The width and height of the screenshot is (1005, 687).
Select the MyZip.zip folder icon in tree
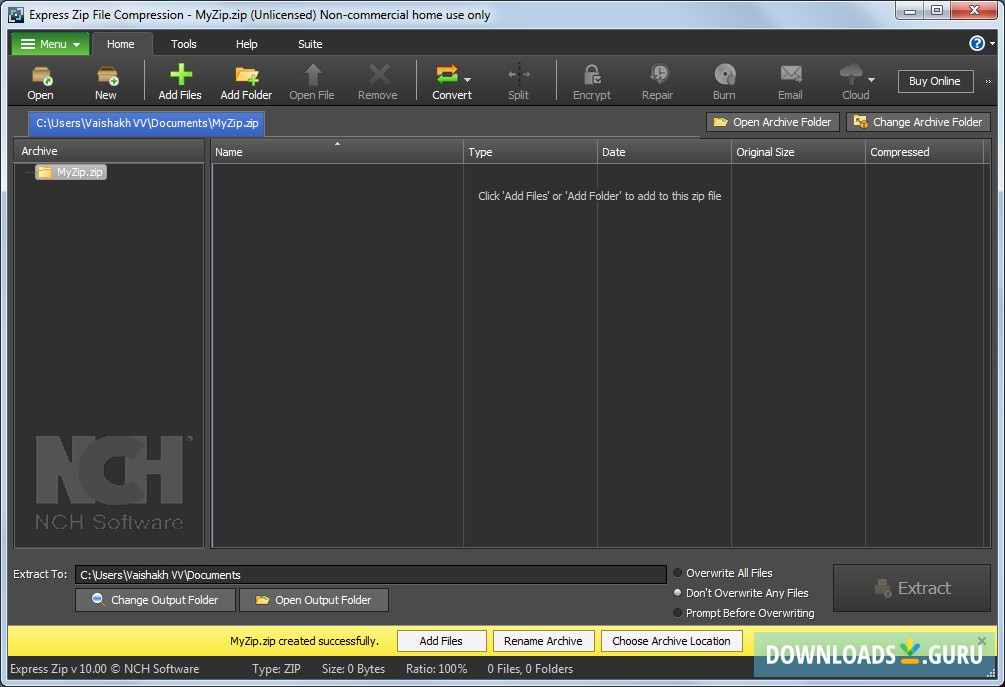tap(44, 172)
